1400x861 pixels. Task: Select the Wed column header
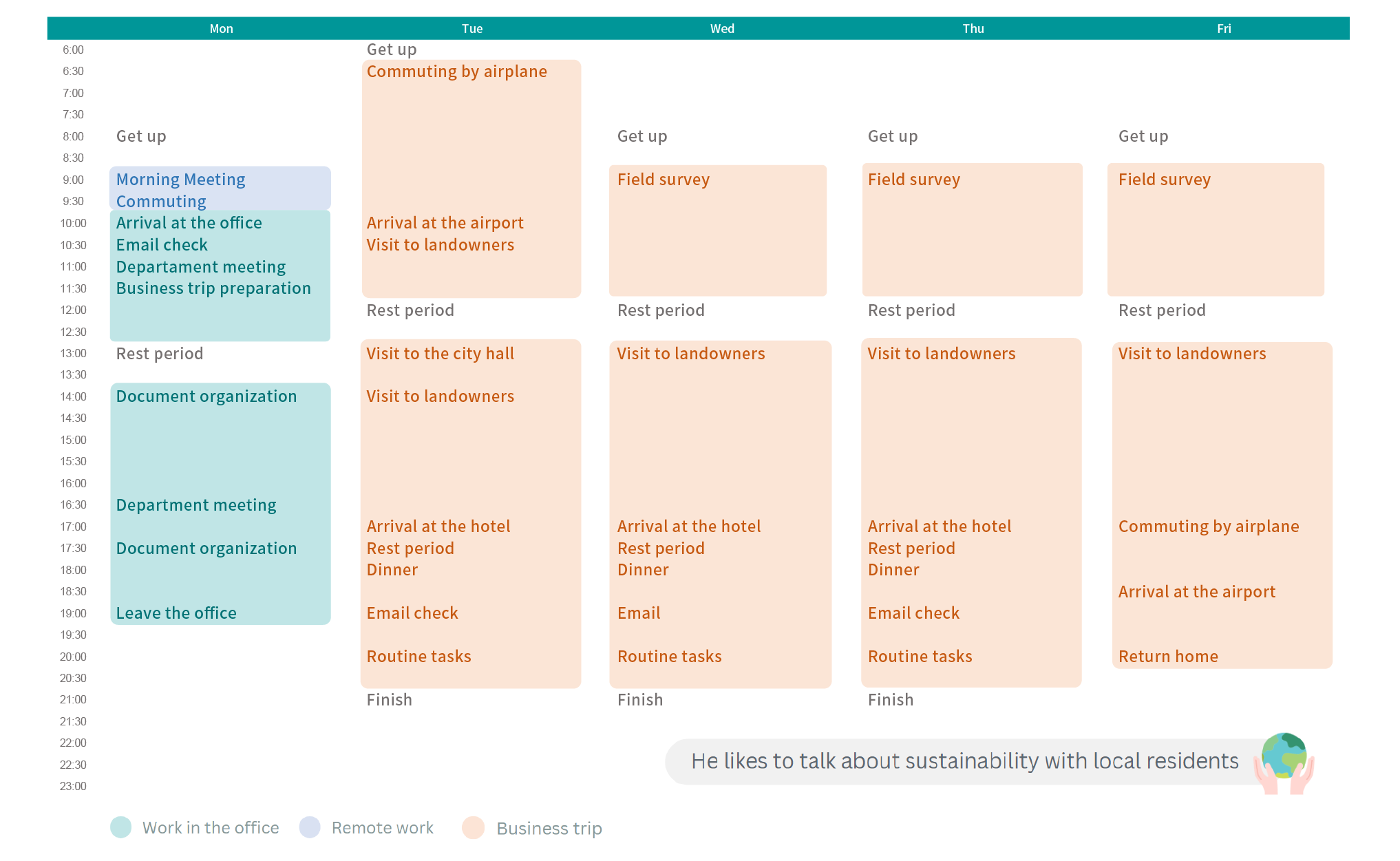(723, 29)
